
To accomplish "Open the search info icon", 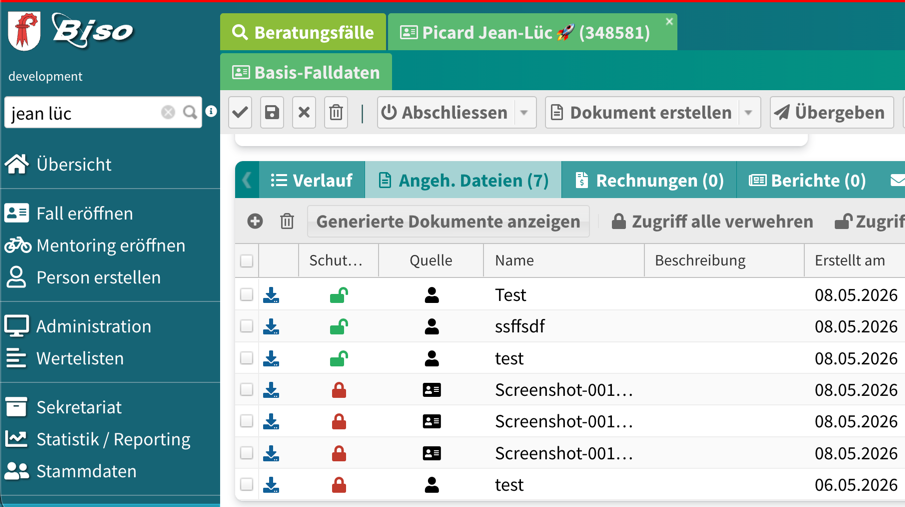I will tap(211, 111).
